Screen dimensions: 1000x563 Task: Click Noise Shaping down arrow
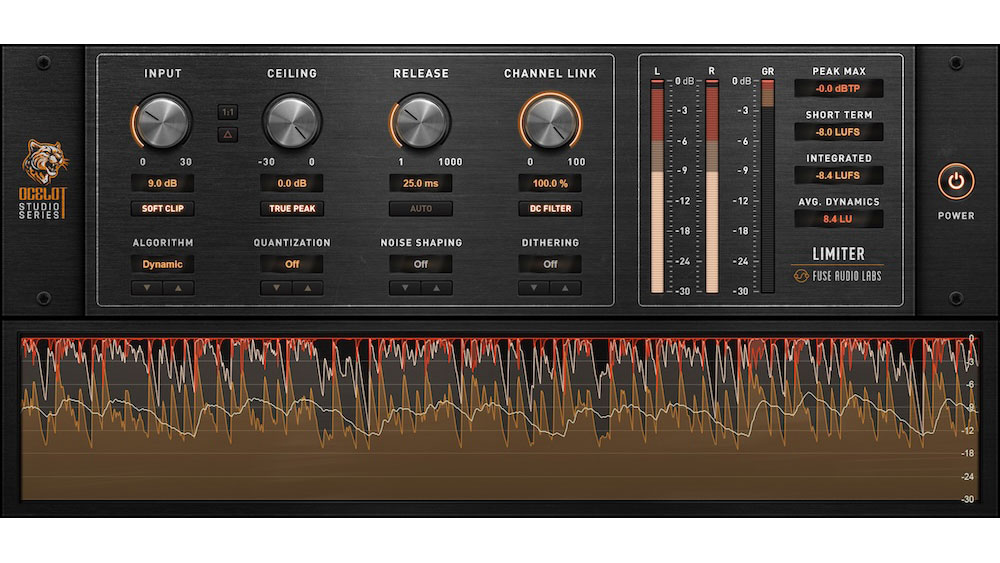click(x=405, y=288)
